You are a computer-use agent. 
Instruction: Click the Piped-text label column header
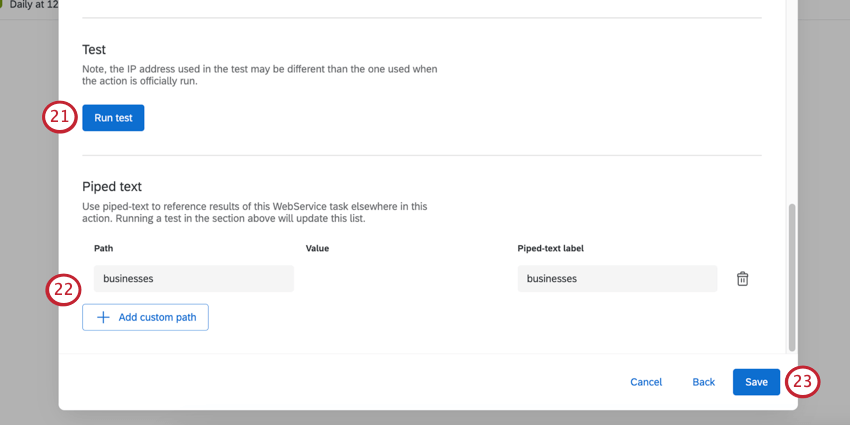click(550, 248)
